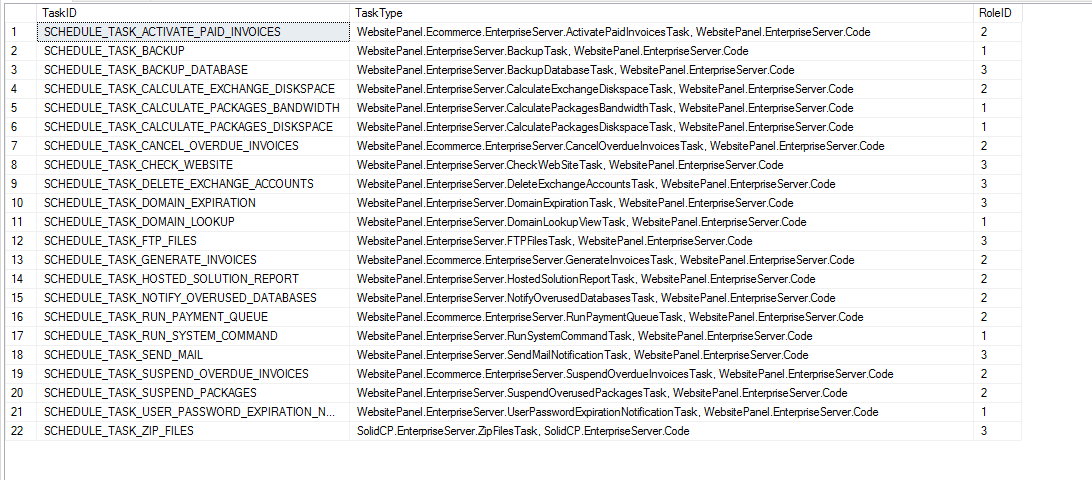This screenshot has width=1092, height=480.
Task: Click the RoleID column header
Action: (x=997, y=13)
